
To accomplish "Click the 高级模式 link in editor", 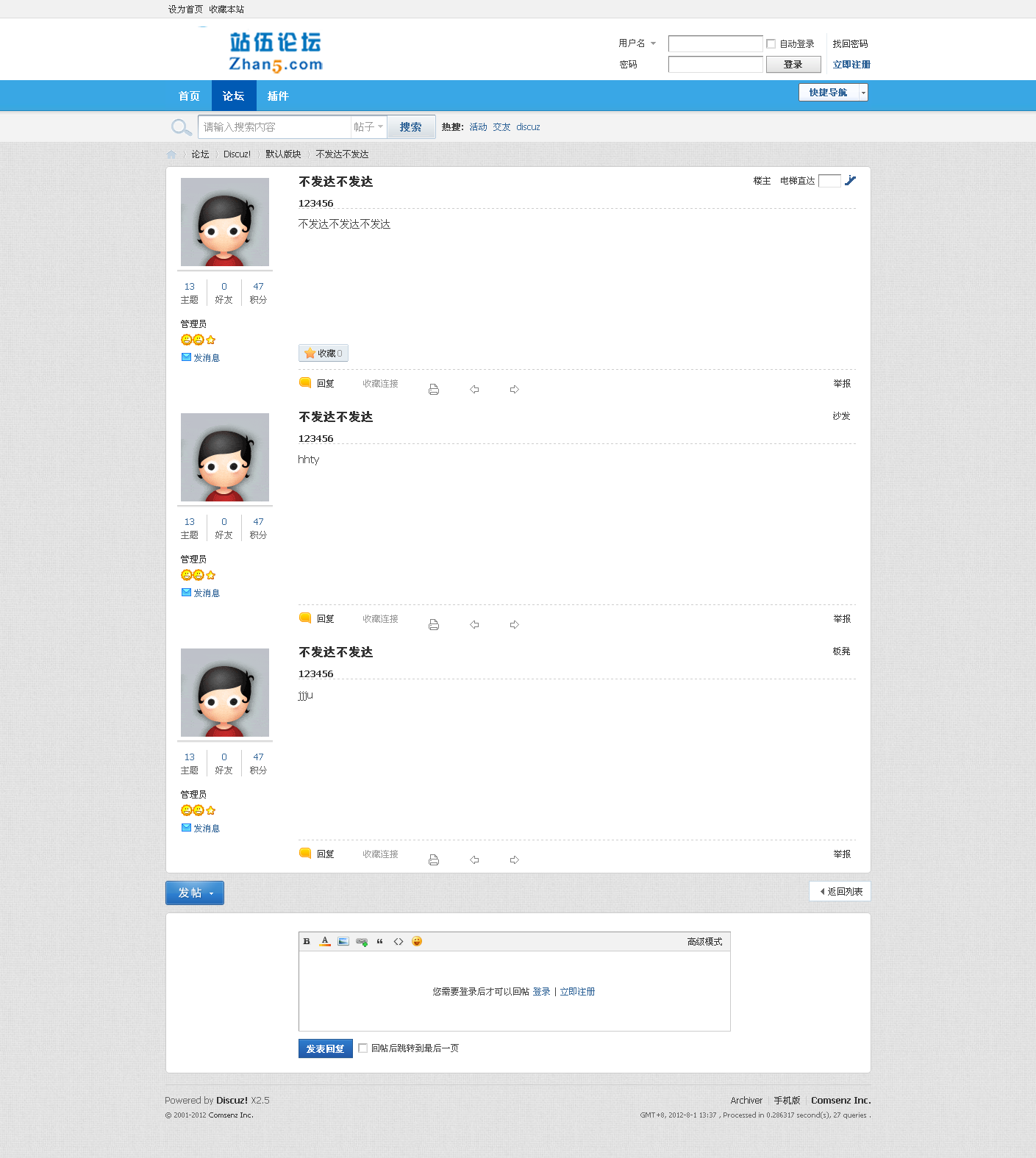I will (x=704, y=942).
